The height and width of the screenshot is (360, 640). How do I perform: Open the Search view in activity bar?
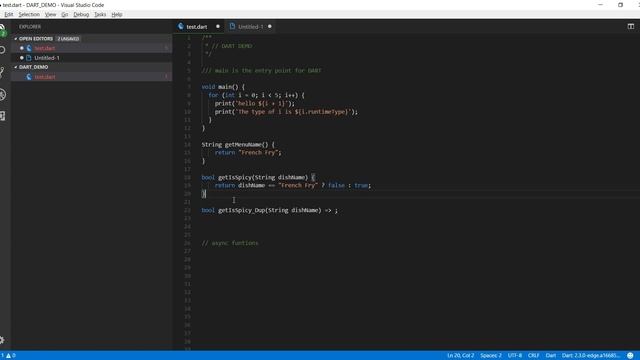[2, 50]
